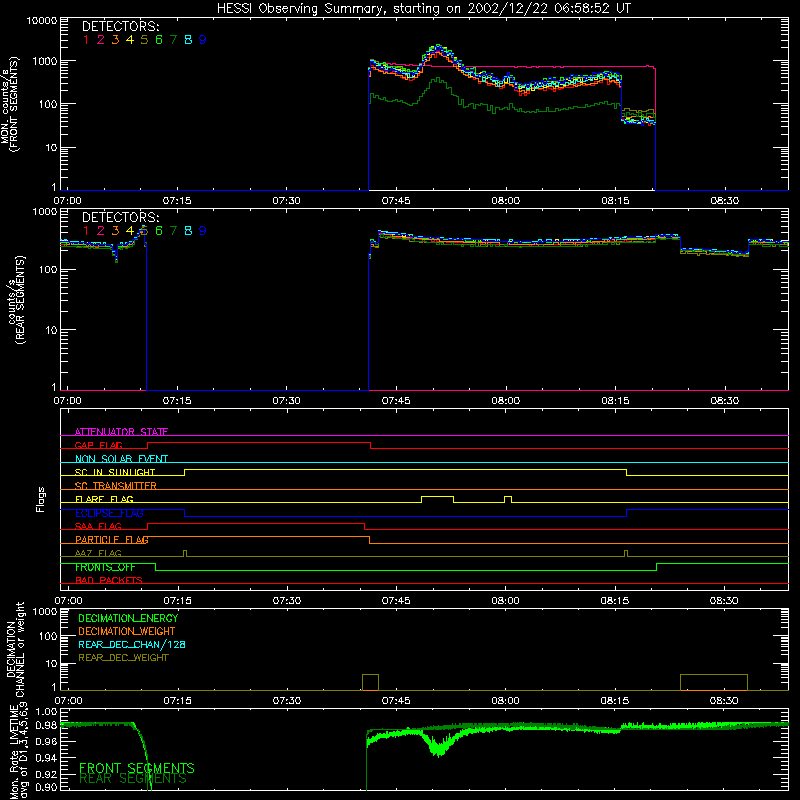Click the GAP_FLAG label

(x=98, y=445)
